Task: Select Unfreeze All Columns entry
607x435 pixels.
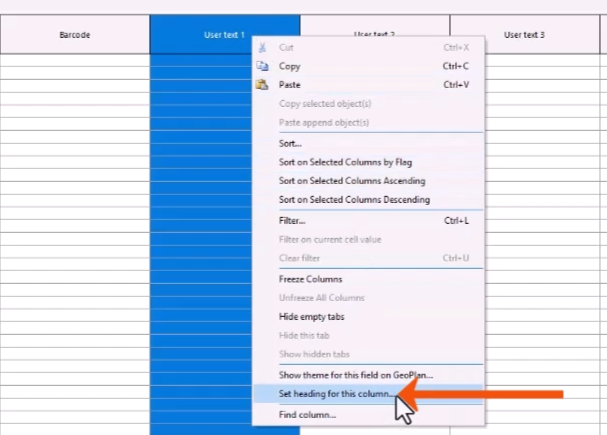Action: [368, 298]
